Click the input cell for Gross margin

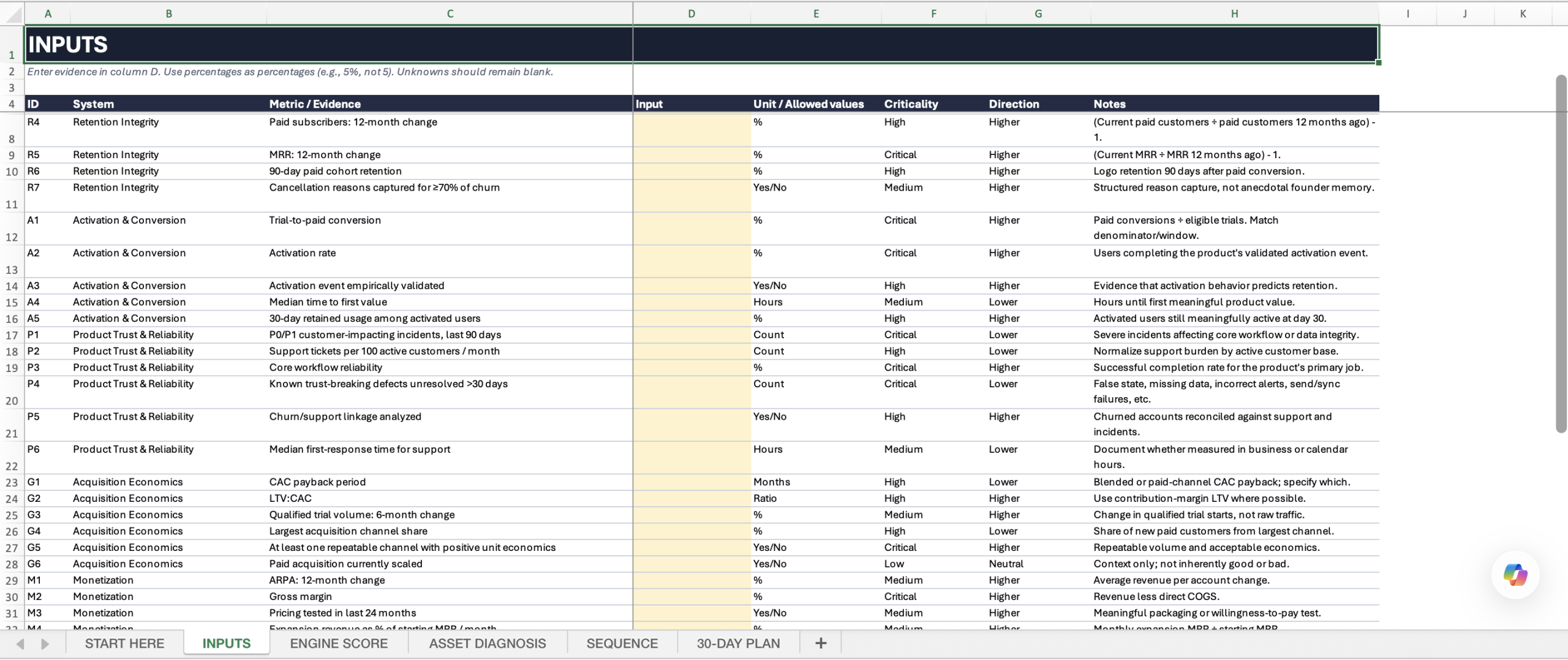click(x=692, y=596)
